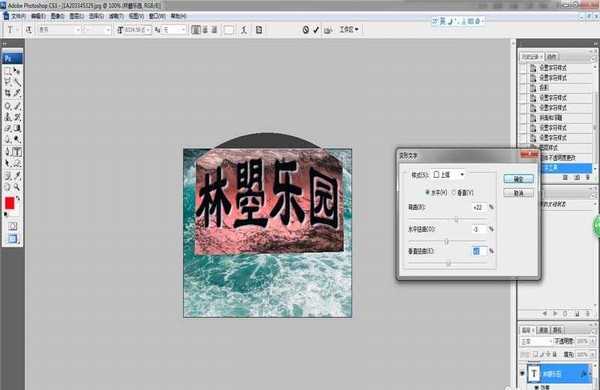Image resolution: width=600 pixels, height=390 pixels.
Task: Select the Move tool in toolbox
Action: [x=17, y=71]
